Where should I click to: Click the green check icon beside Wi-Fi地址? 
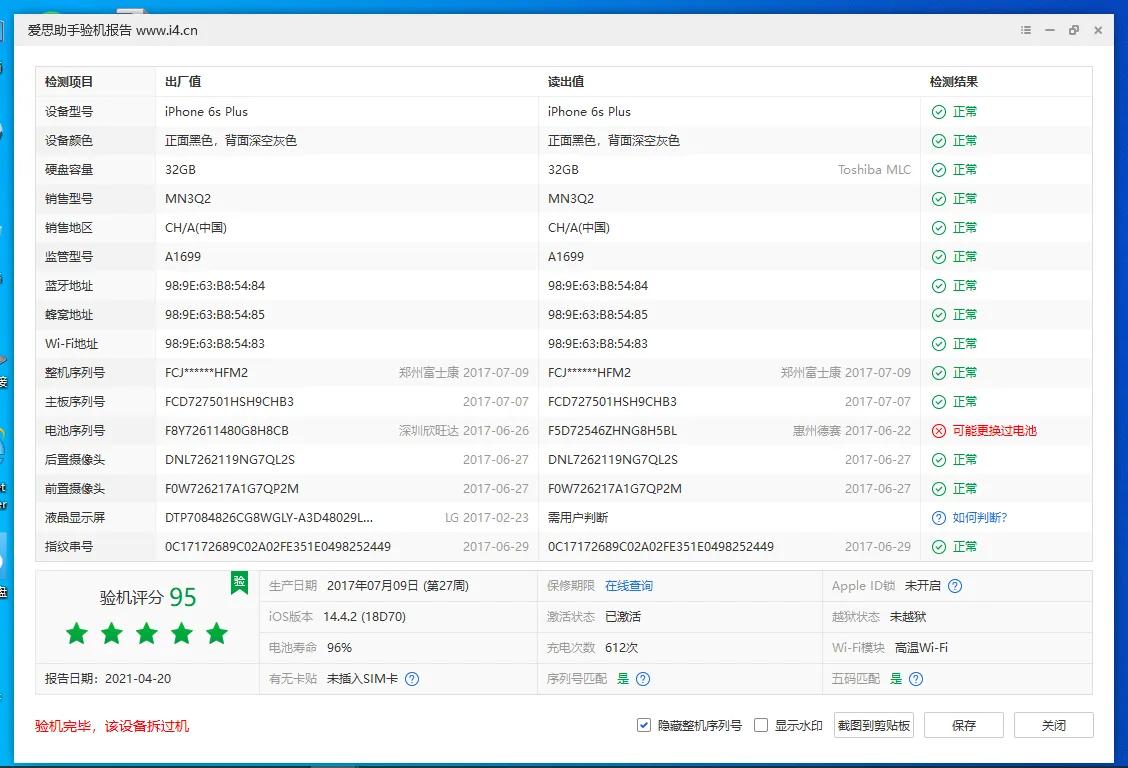pyautogui.click(x=938, y=343)
